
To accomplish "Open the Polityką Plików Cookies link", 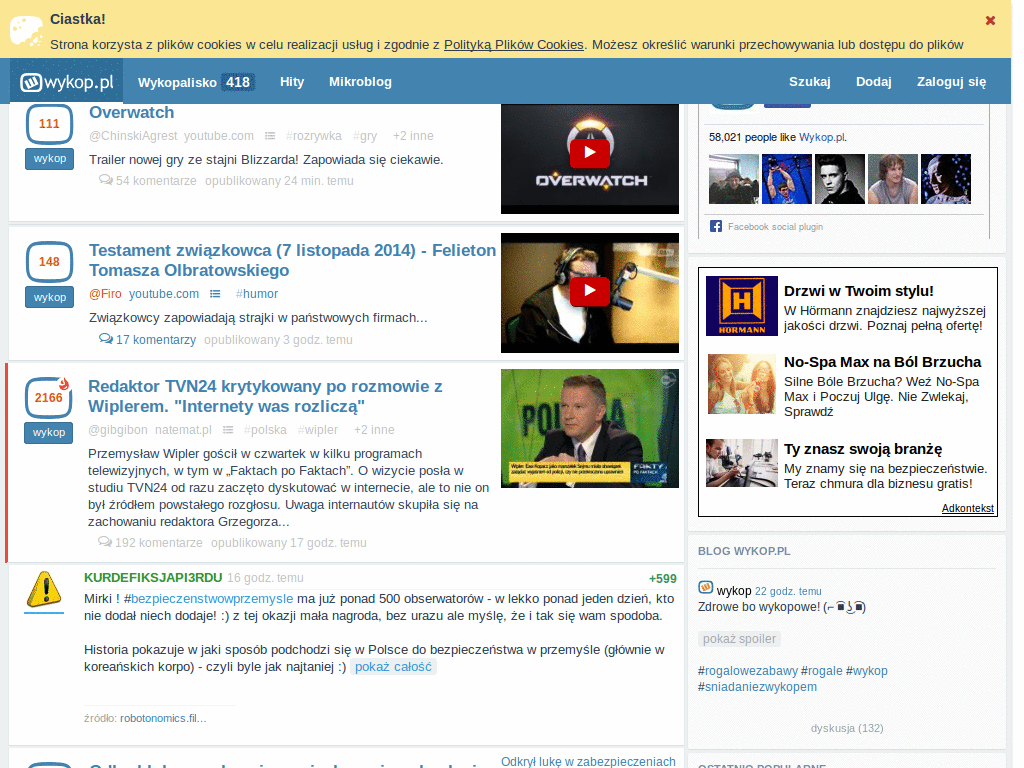I will click(x=513, y=44).
